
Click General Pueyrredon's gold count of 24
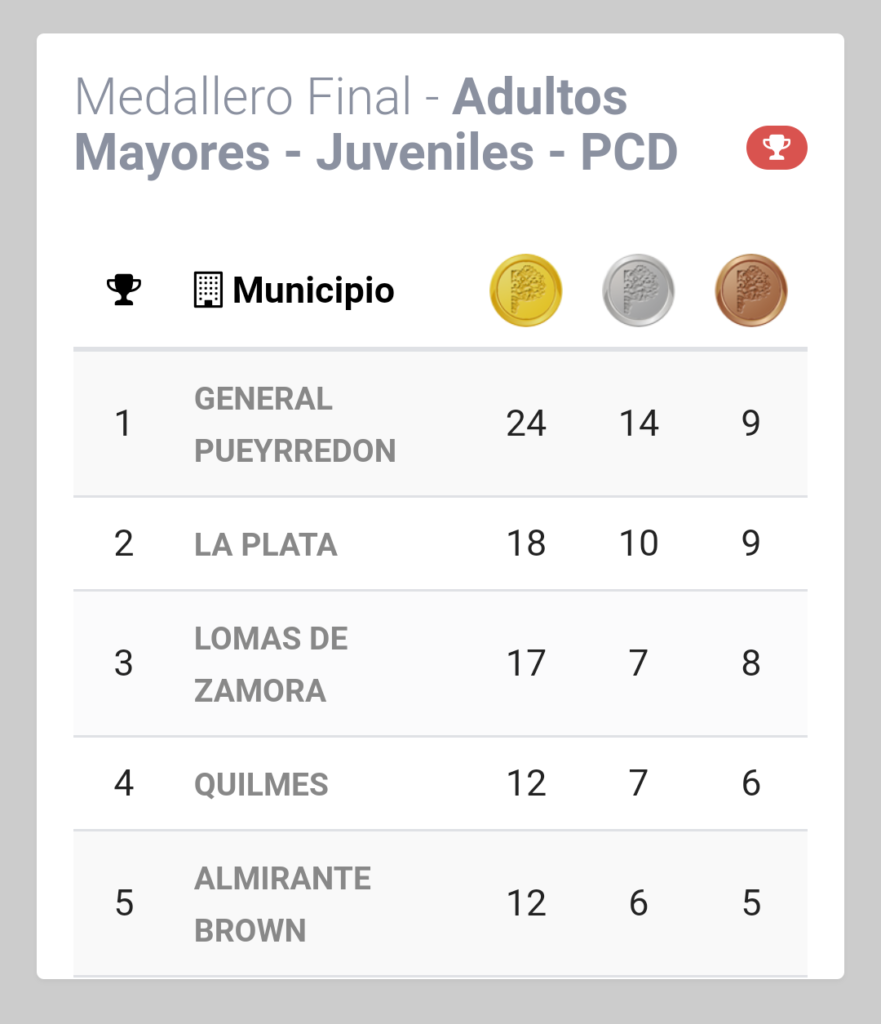[526, 424]
